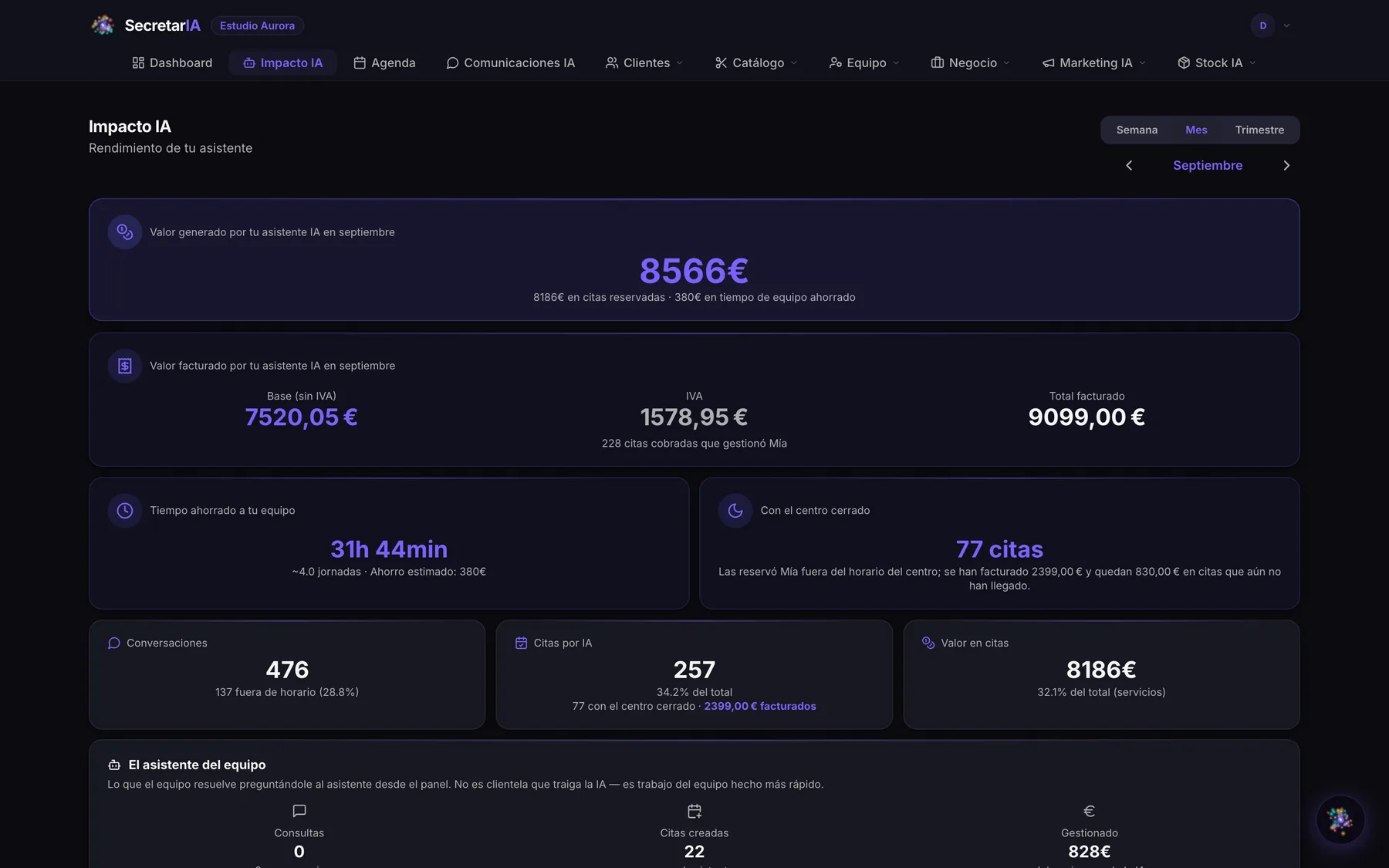Click the calendar icon in Citas por IA card
Viewport: 1389px width, 868px height.
click(x=522, y=643)
